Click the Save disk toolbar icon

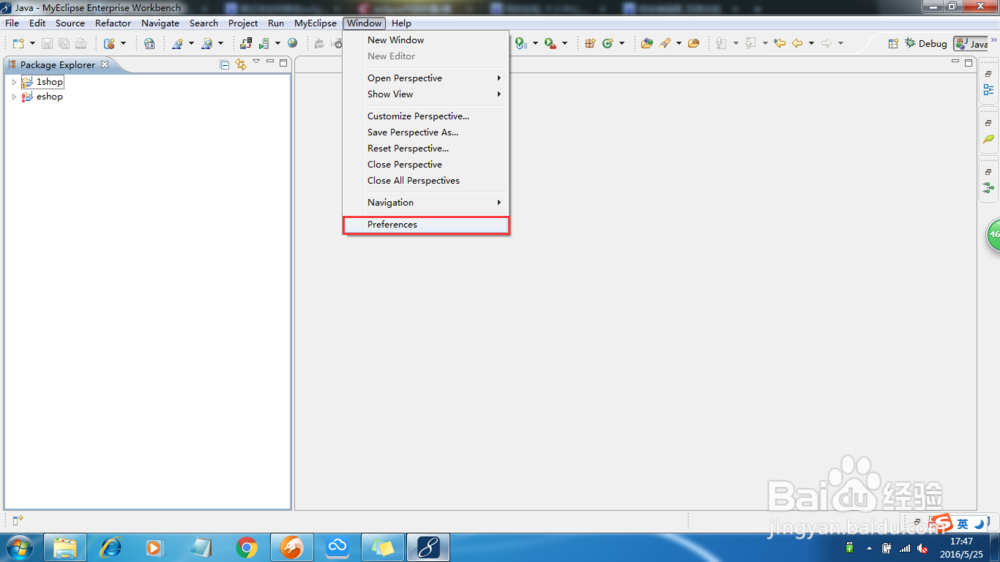click(47, 43)
